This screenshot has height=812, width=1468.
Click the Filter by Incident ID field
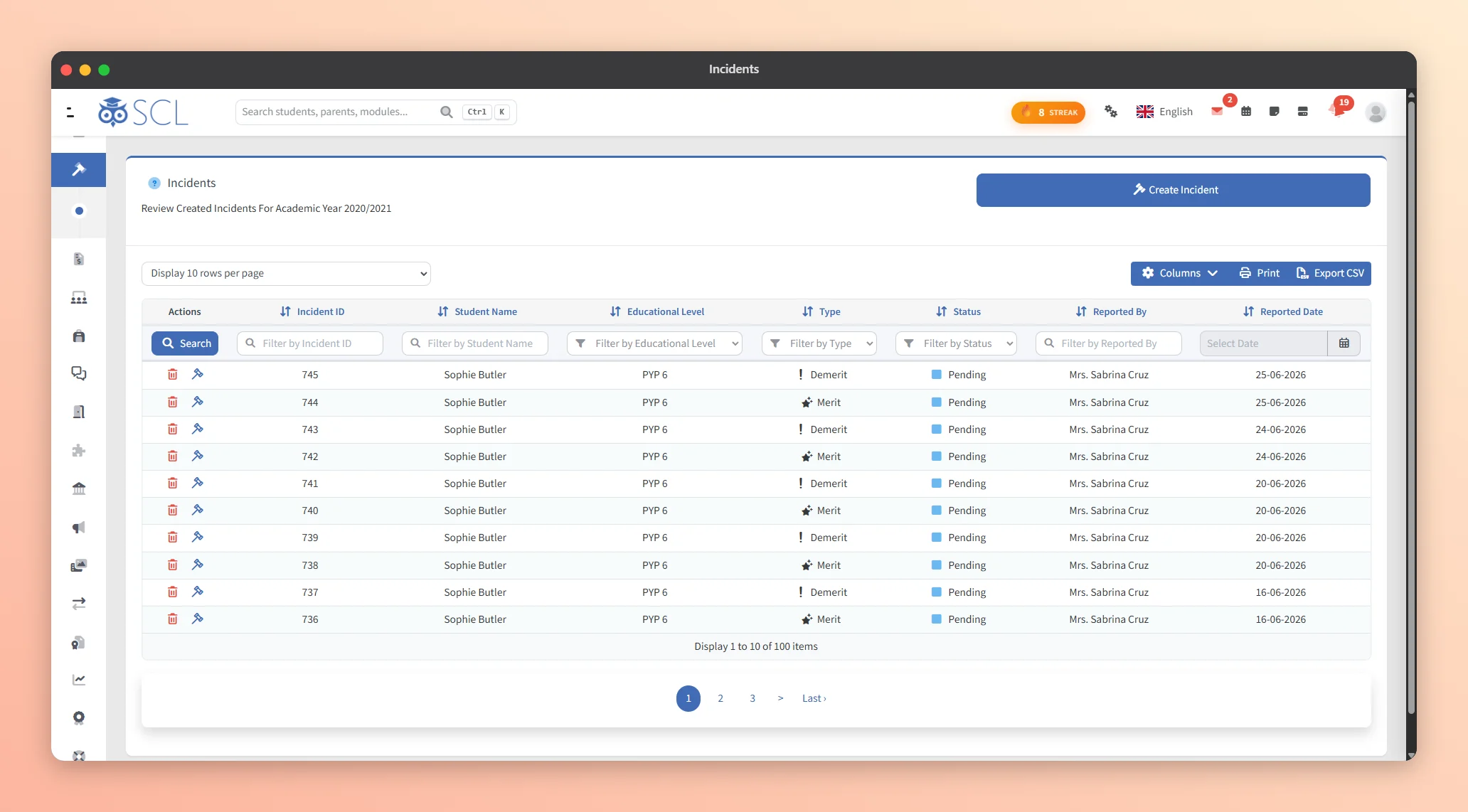(x=310, y=343)
